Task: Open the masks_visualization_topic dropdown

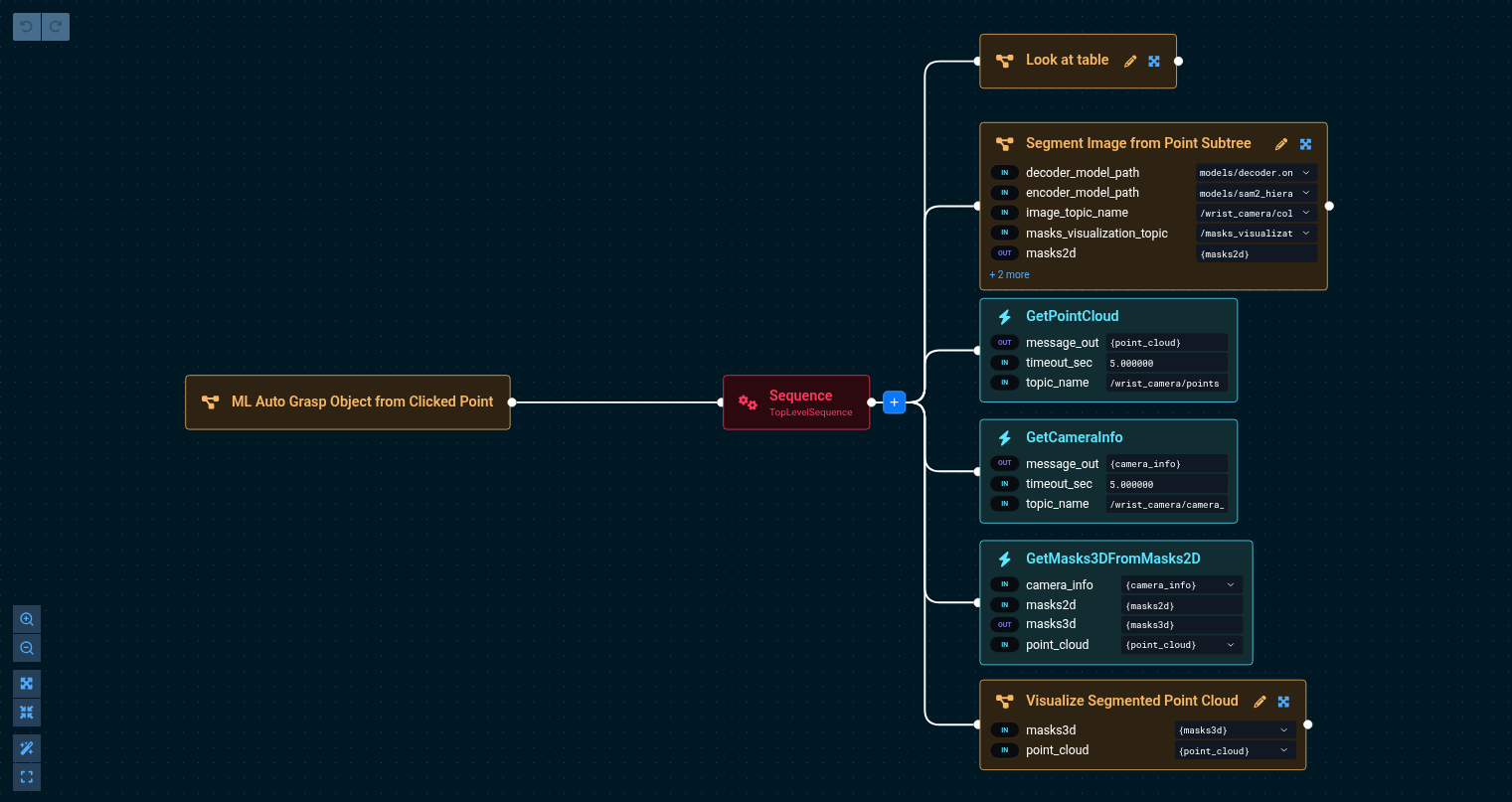Action: click(x=1257, y=234)
